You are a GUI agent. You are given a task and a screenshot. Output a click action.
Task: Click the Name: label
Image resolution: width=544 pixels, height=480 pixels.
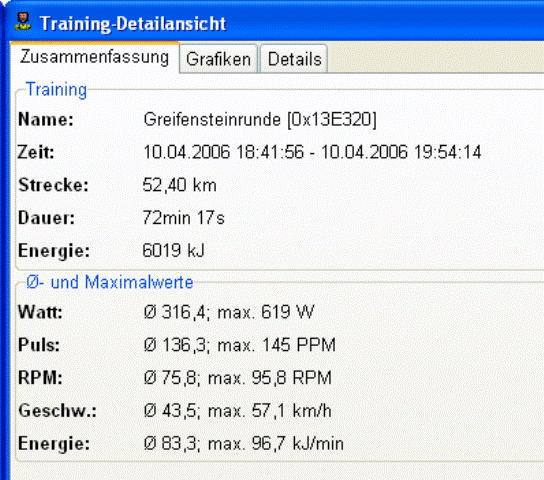[46, 120]
